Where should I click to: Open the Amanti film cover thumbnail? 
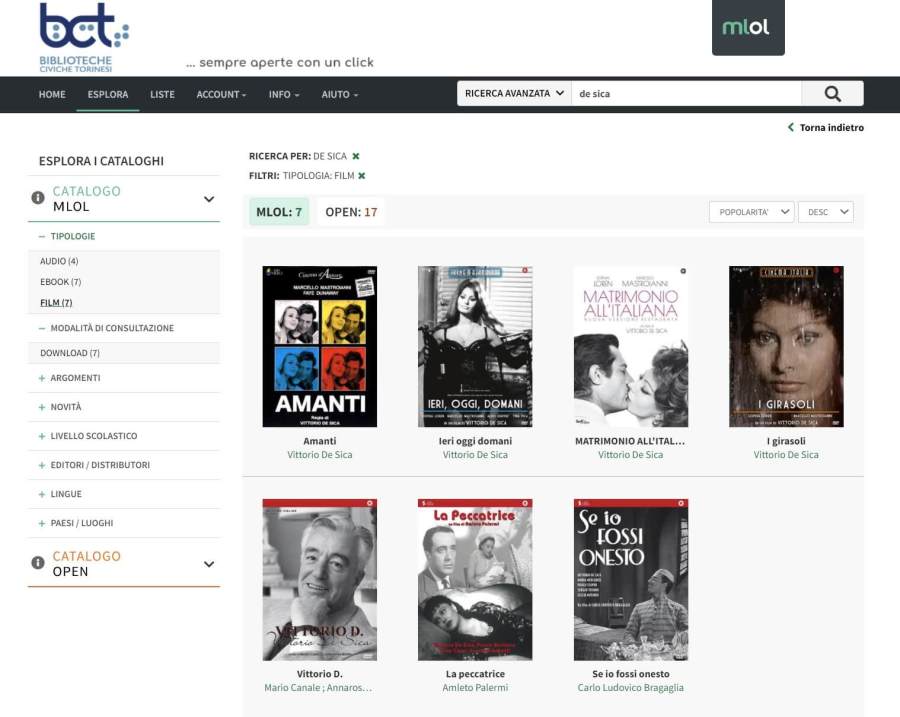pos(319,346)
